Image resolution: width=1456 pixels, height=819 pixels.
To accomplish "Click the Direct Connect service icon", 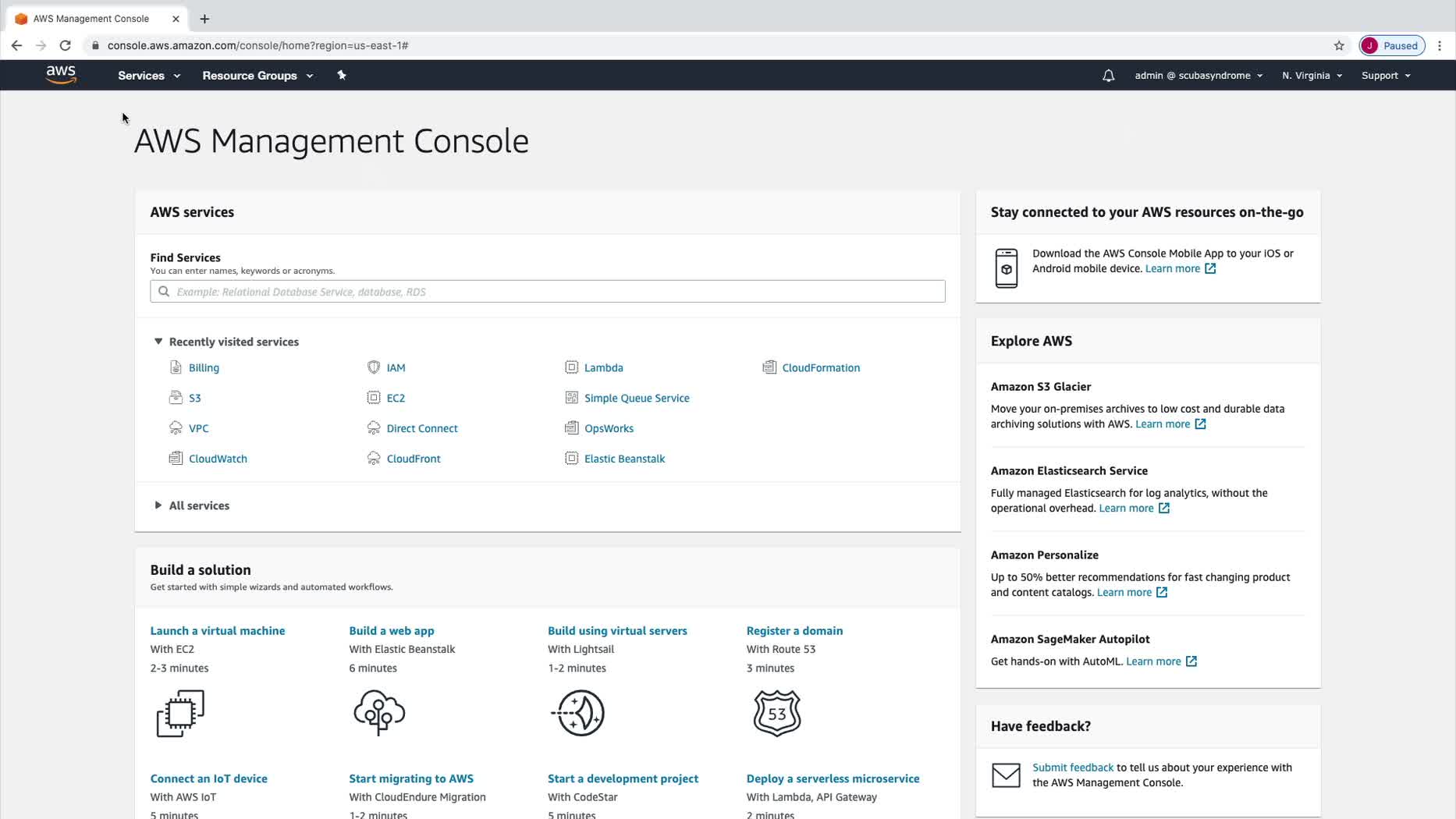I will 374,428.
